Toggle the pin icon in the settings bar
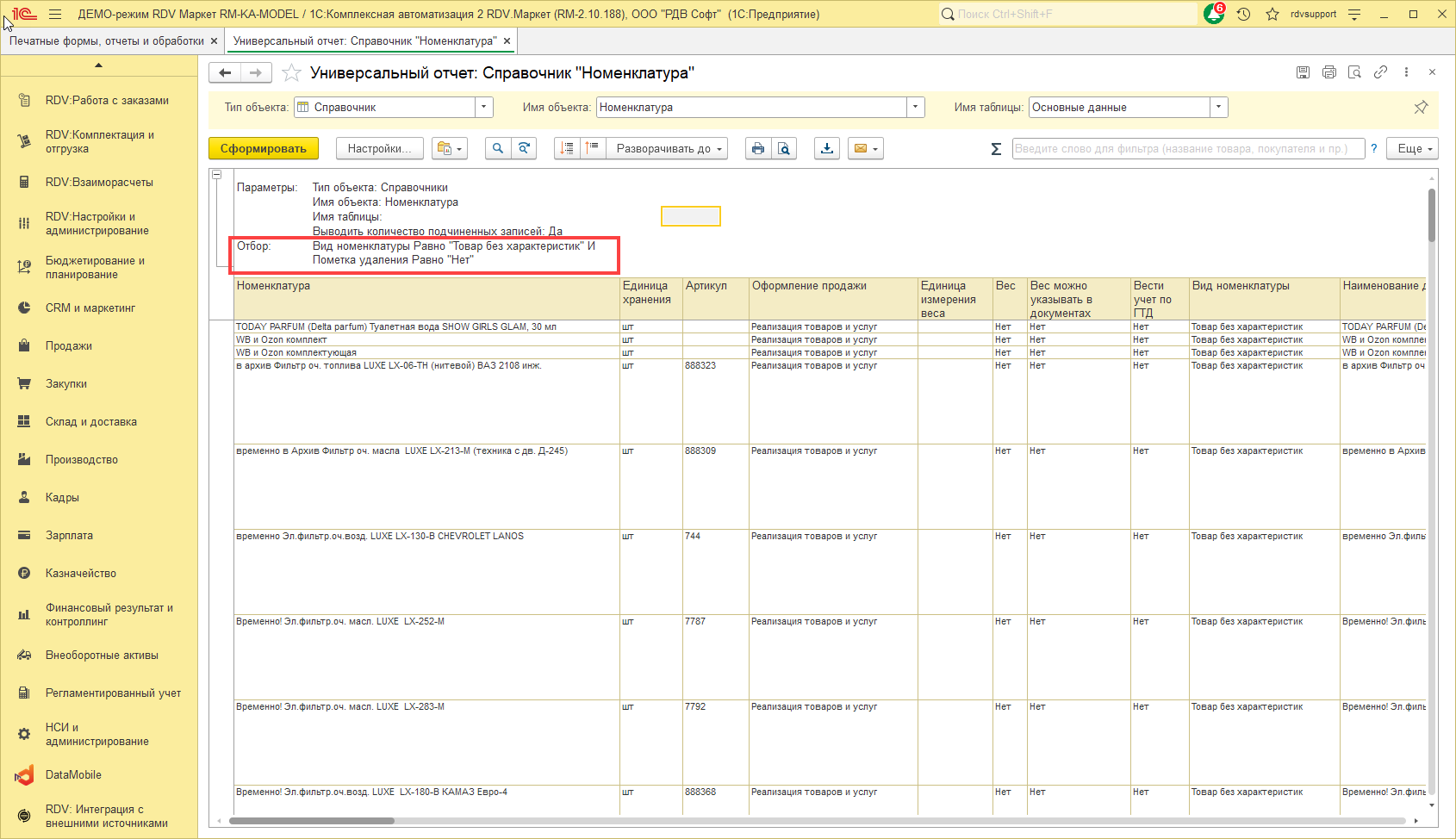The image size is (1456, 839). (x=1421, y=108)
